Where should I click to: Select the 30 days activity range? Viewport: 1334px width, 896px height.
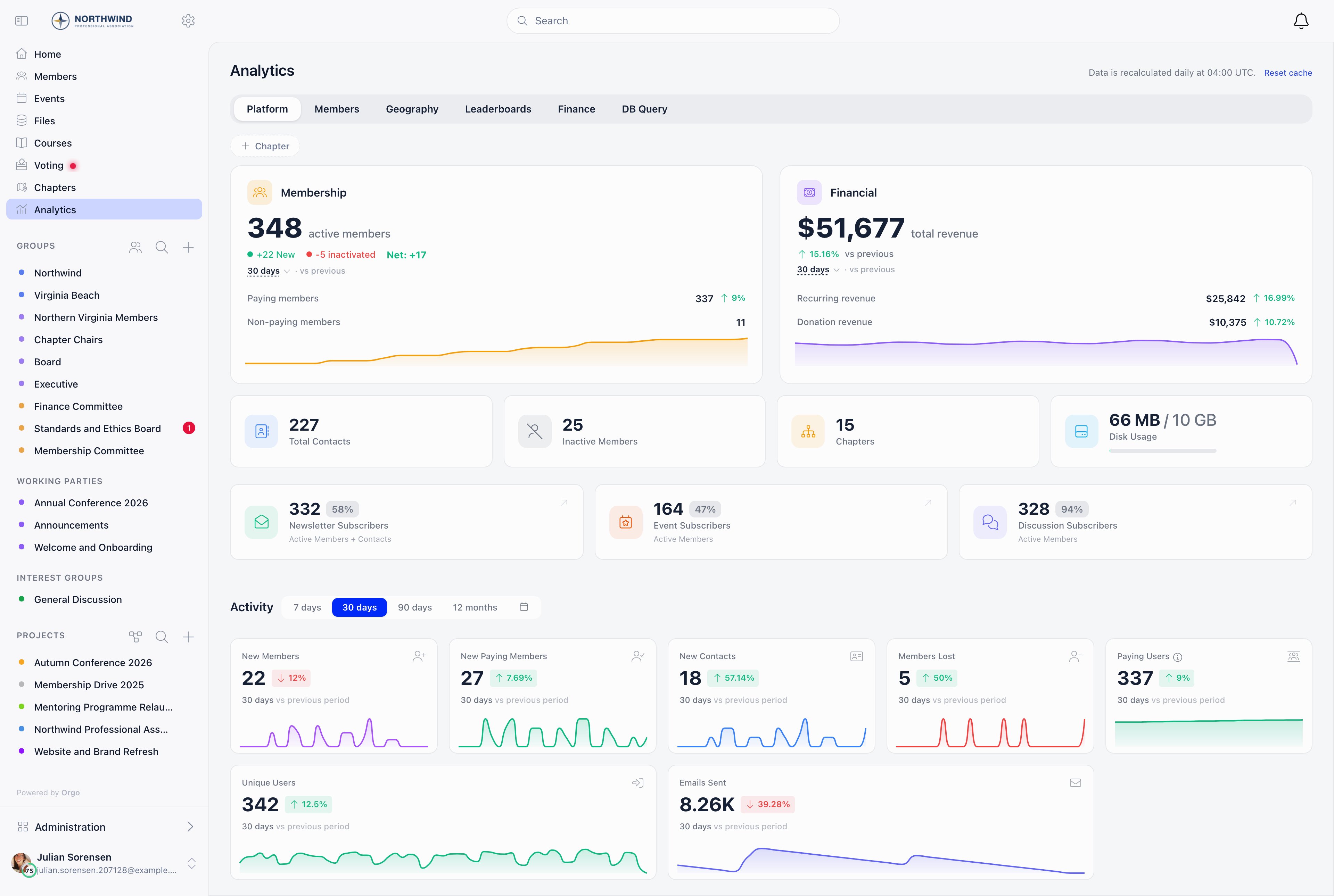[359, 607]
